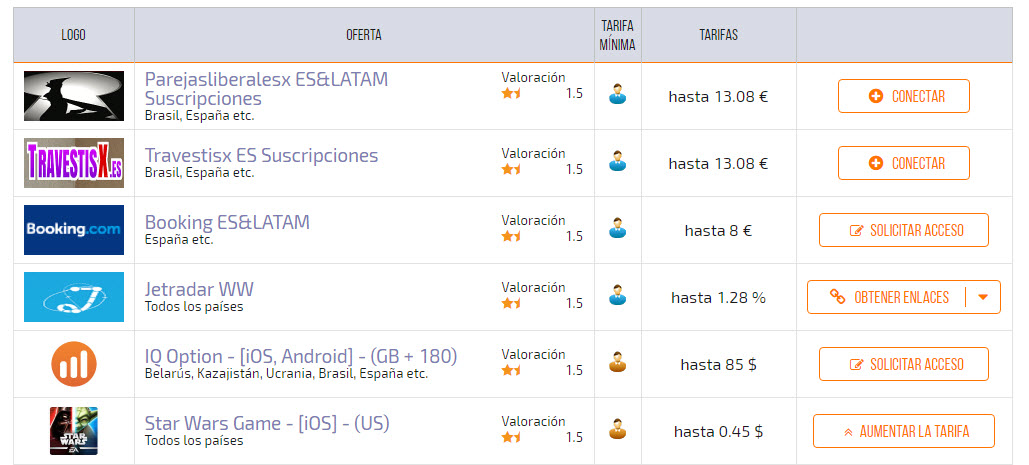Click the IQ Option orange chart logo

point(74,364)
